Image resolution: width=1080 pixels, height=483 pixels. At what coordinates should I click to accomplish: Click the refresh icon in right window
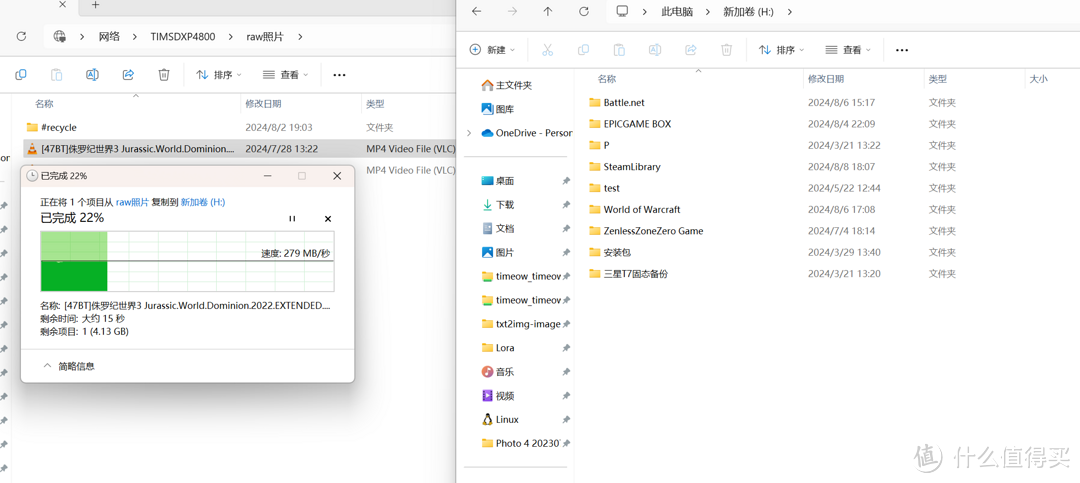(x=584, y=12)
